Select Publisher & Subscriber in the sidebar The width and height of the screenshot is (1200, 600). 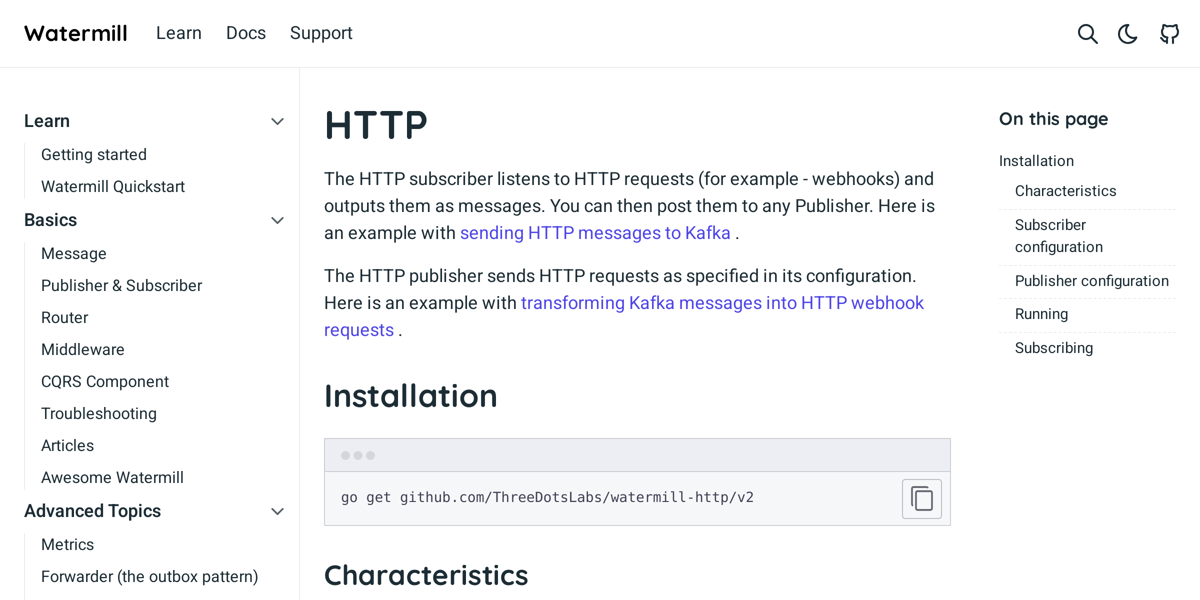click(x=121, y=285)
